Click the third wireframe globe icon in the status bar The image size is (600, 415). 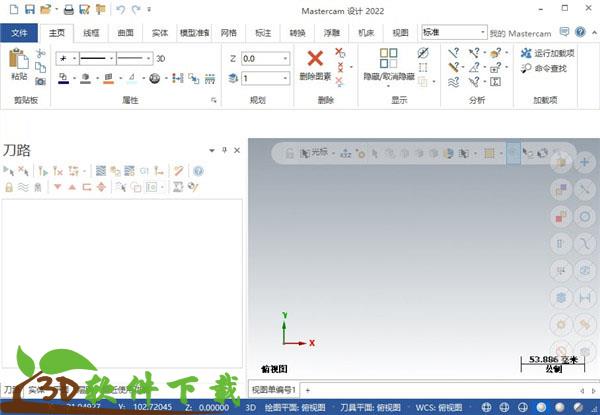(x=523, y=407)
